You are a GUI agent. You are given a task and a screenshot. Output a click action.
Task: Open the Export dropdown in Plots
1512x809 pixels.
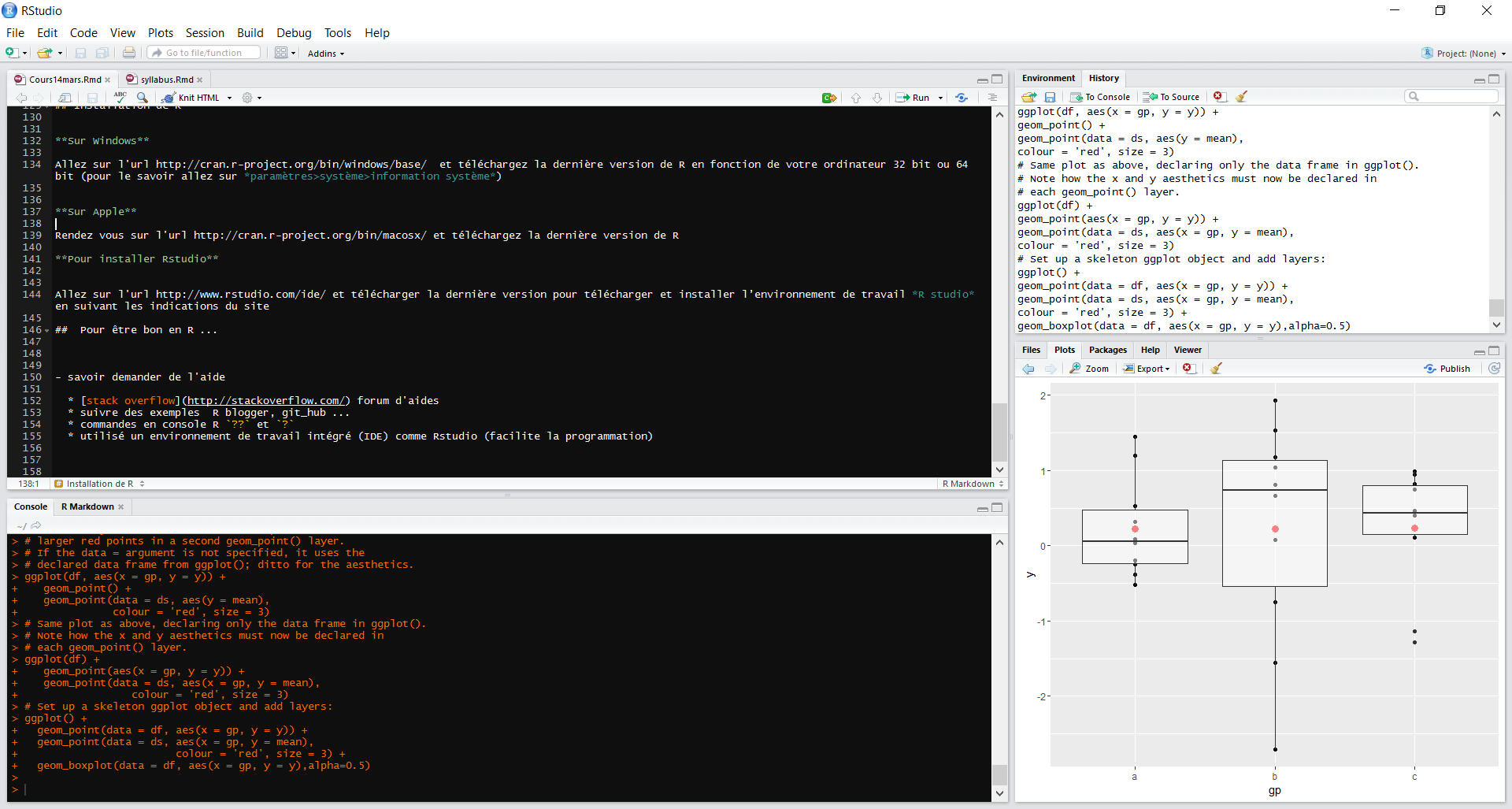1147,369
